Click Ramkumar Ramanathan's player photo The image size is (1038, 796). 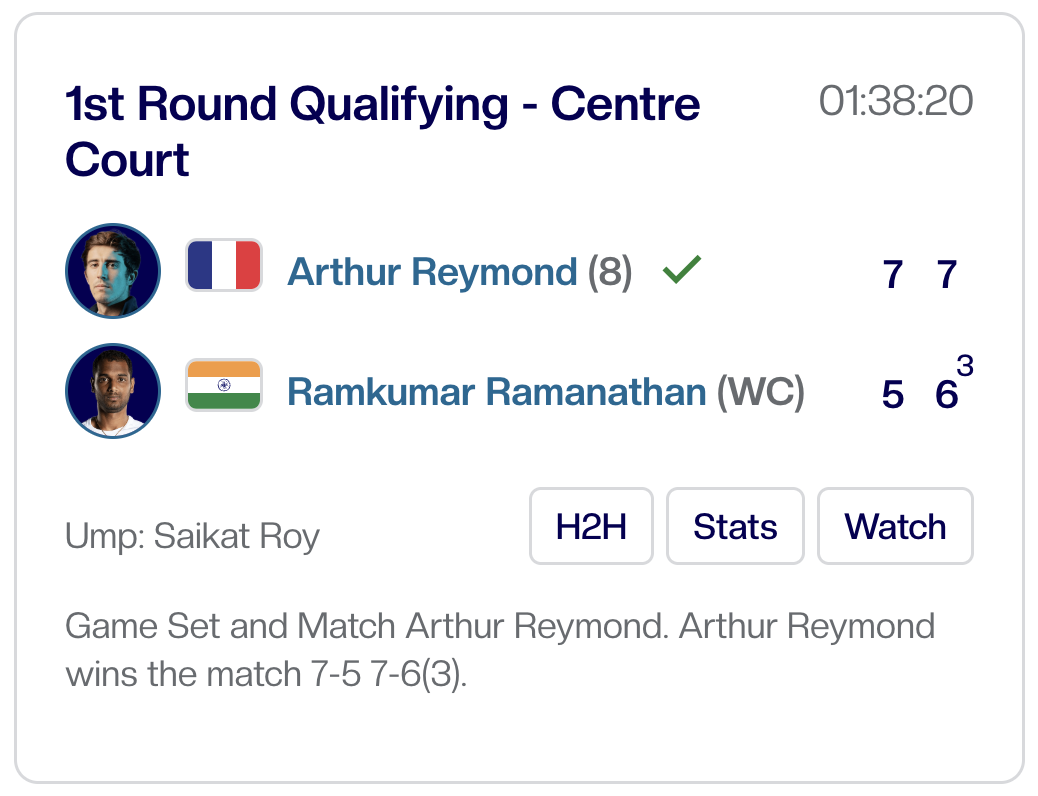[112, 391]
